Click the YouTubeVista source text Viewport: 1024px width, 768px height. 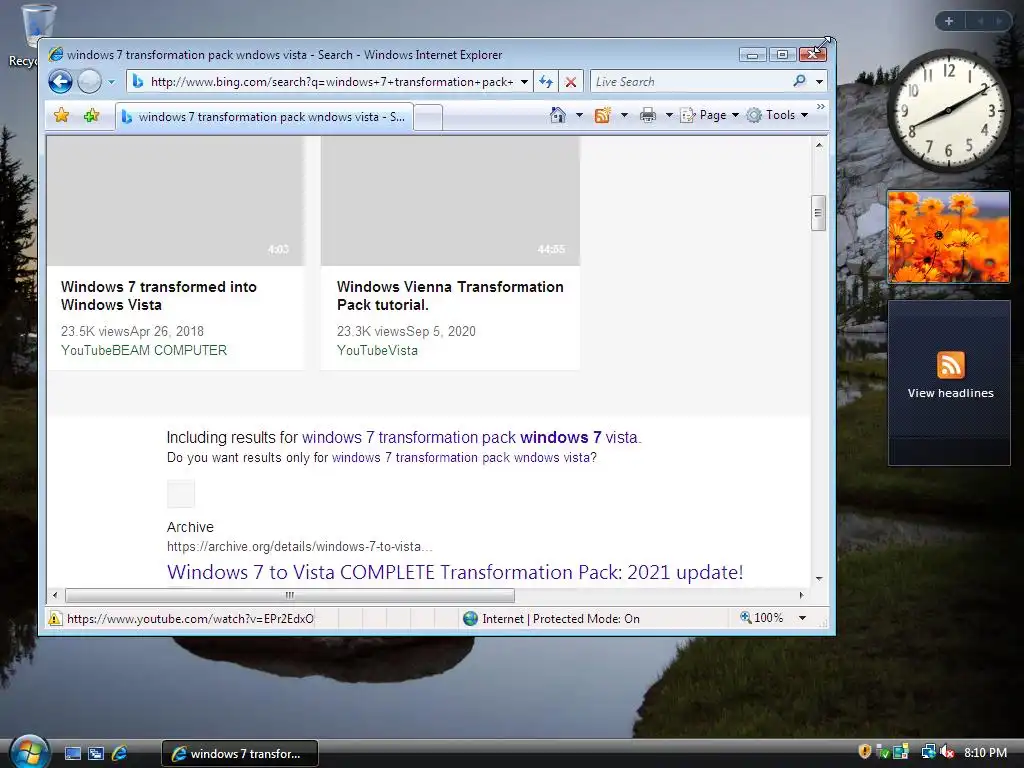pyautogui.click(x=377, y=351)
